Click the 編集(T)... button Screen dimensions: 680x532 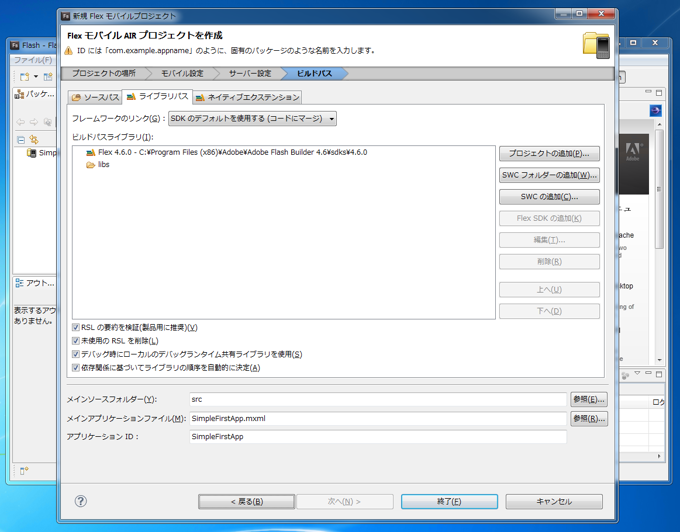tap(549, 240)
